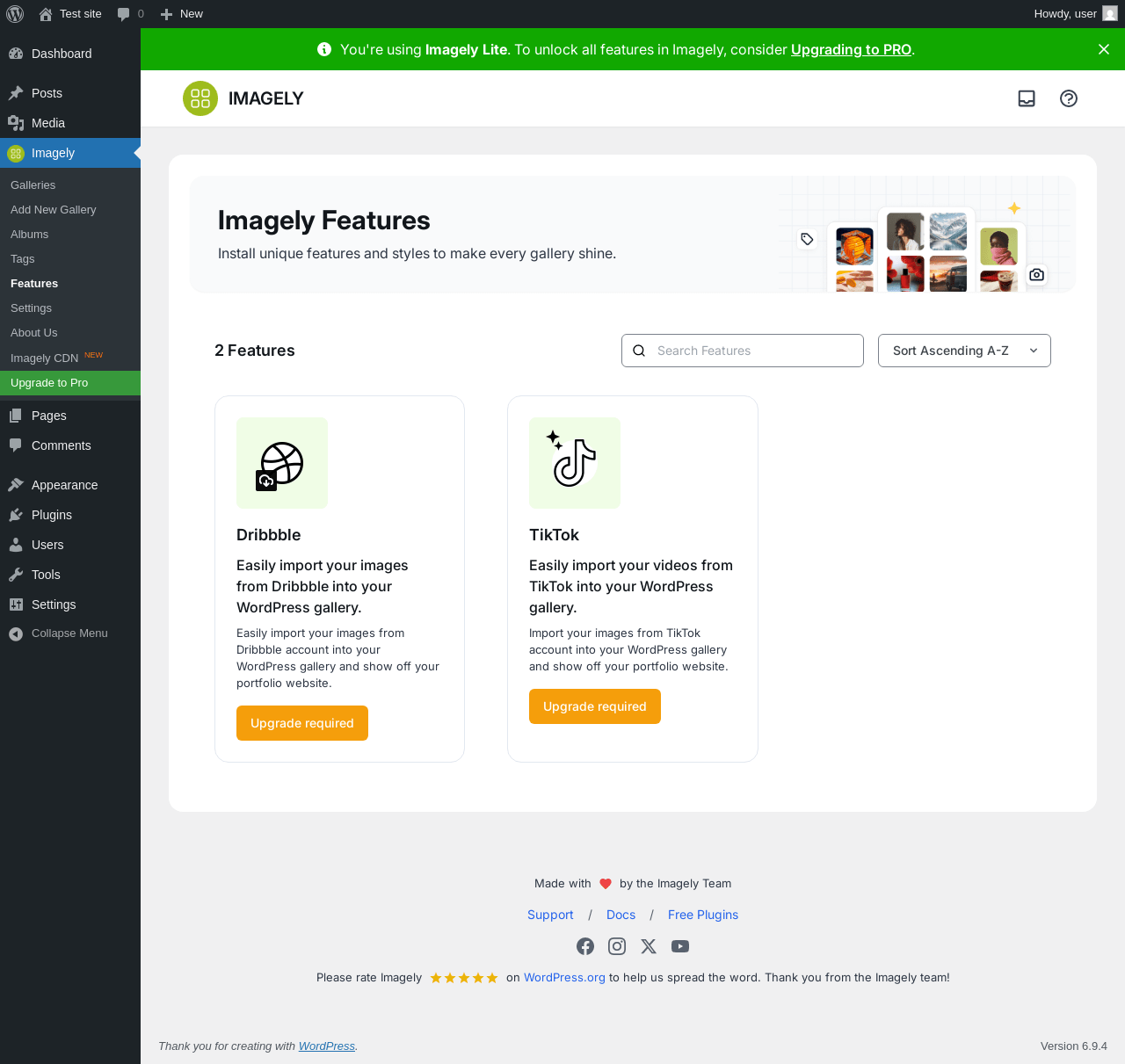Click Upgrade required button under Dribbble

(x=302, y=723)
